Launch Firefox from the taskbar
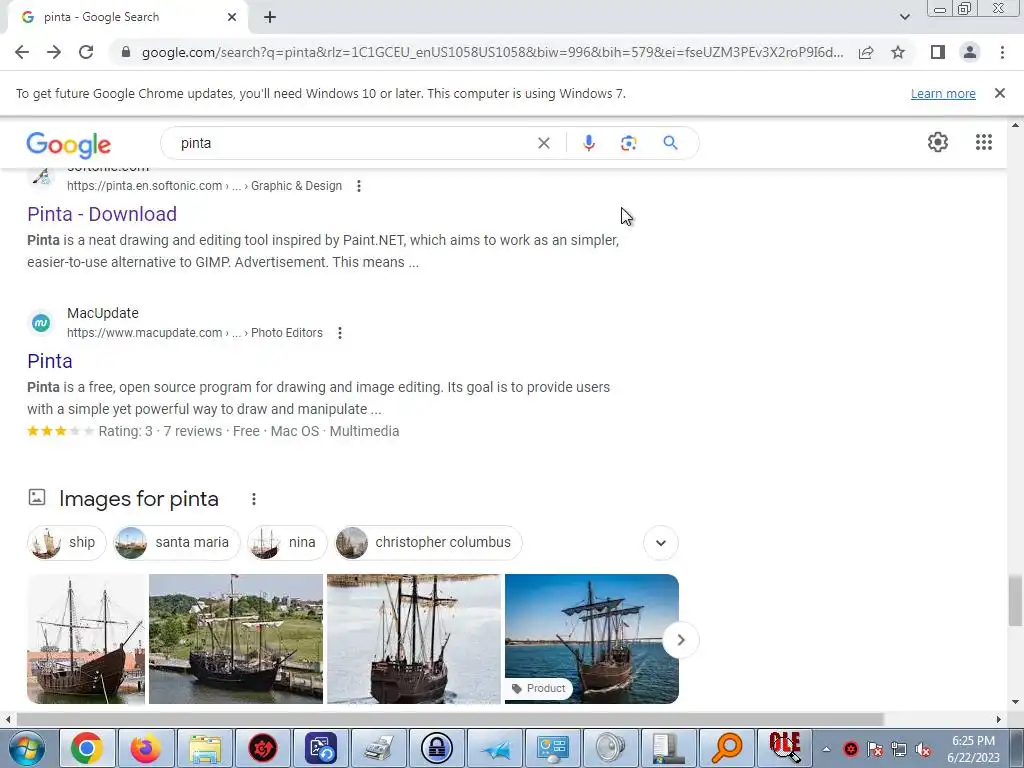The height and width of the screenshot is (768, 1024). click(x=145, y=748)
